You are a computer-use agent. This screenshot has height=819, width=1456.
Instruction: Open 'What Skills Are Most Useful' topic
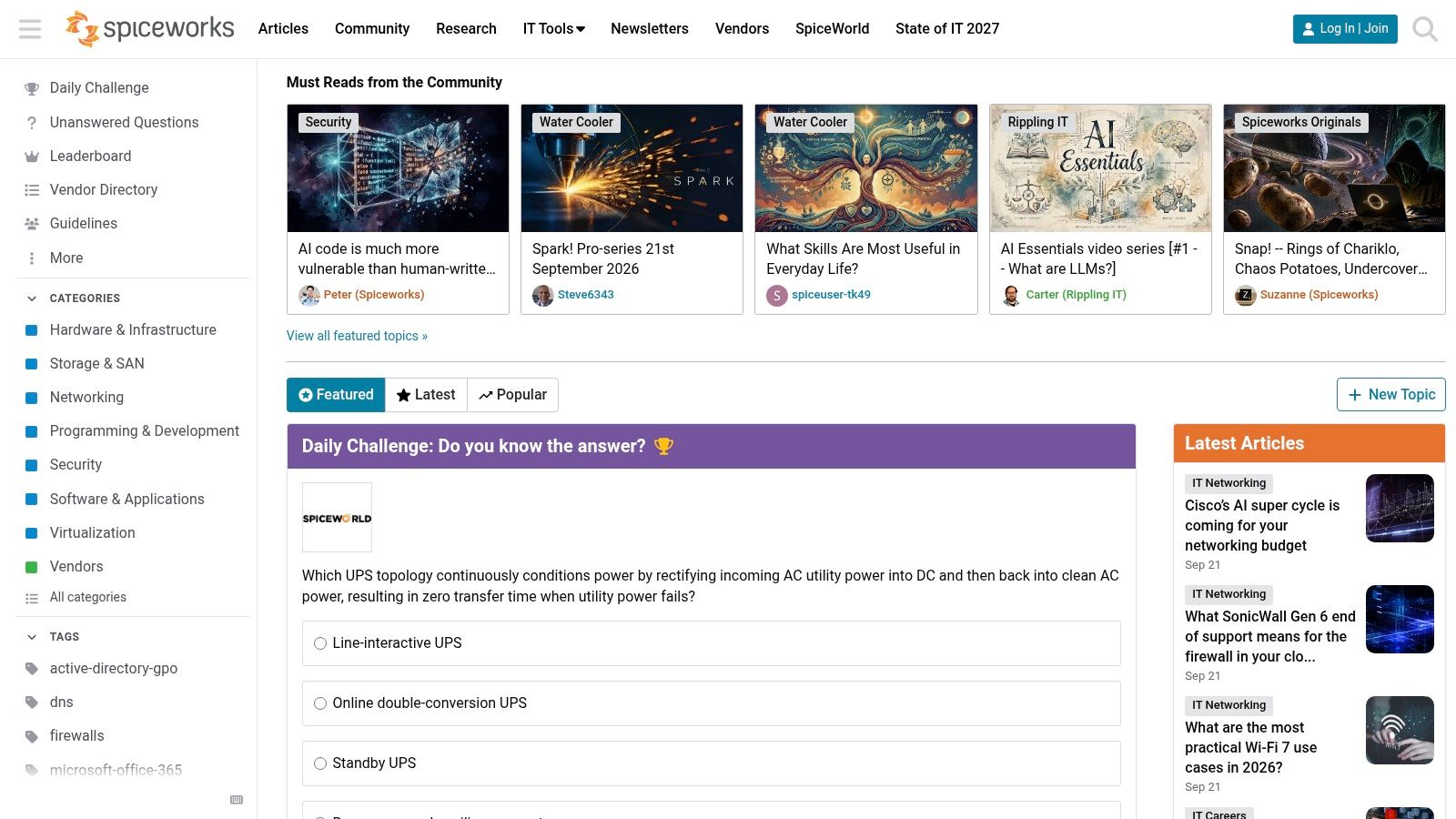863,258
